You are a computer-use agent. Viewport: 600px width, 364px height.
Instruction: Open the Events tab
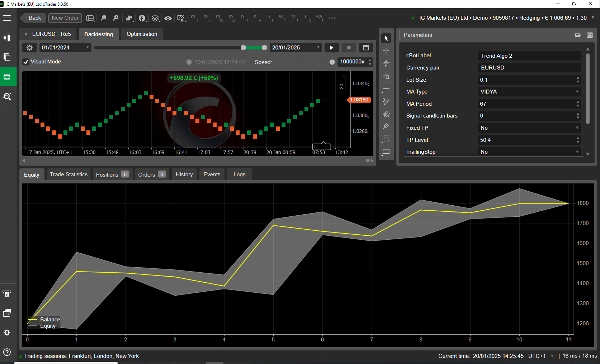(212, 174)
